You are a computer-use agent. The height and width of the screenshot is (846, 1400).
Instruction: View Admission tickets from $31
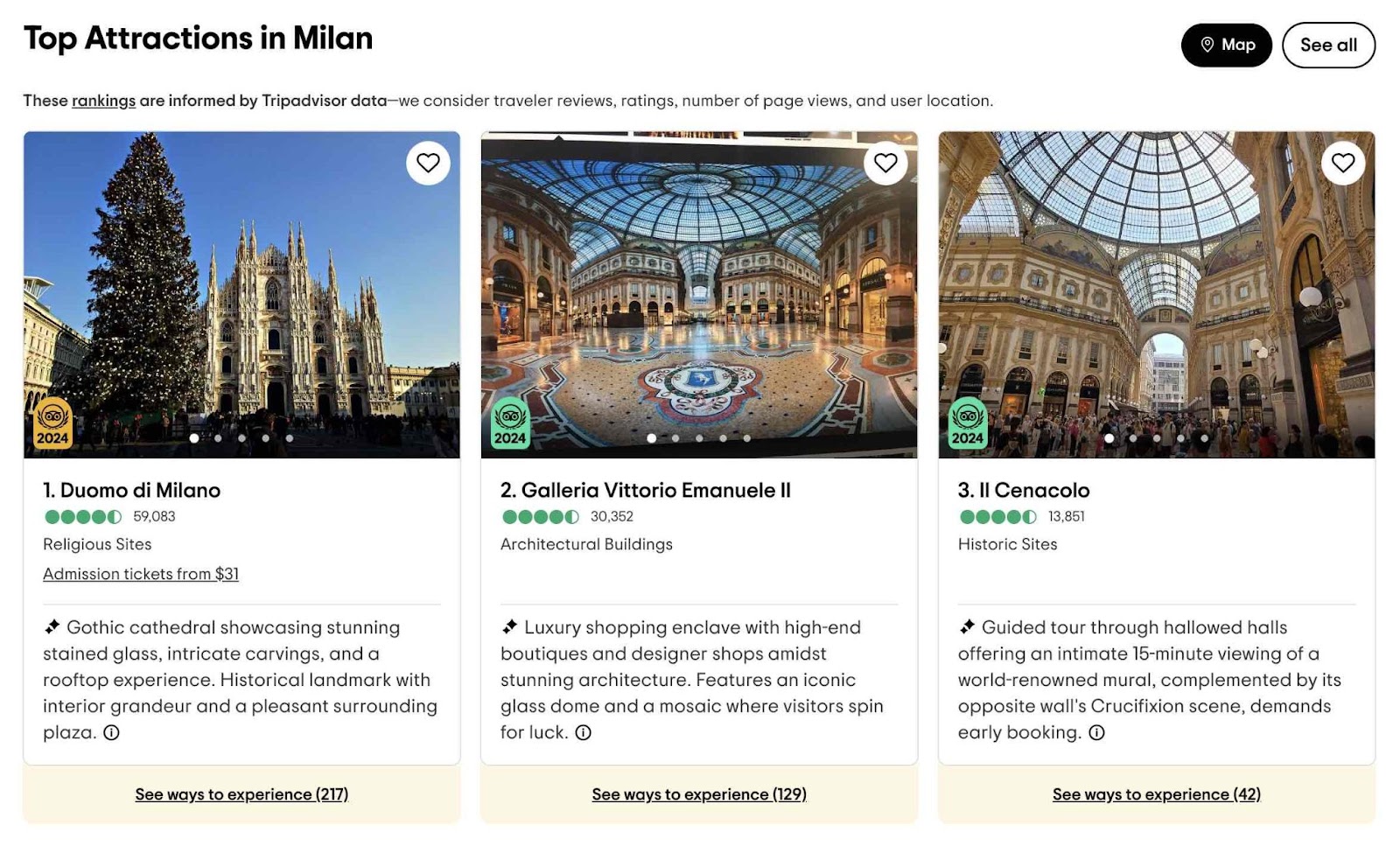coord(140,574)
